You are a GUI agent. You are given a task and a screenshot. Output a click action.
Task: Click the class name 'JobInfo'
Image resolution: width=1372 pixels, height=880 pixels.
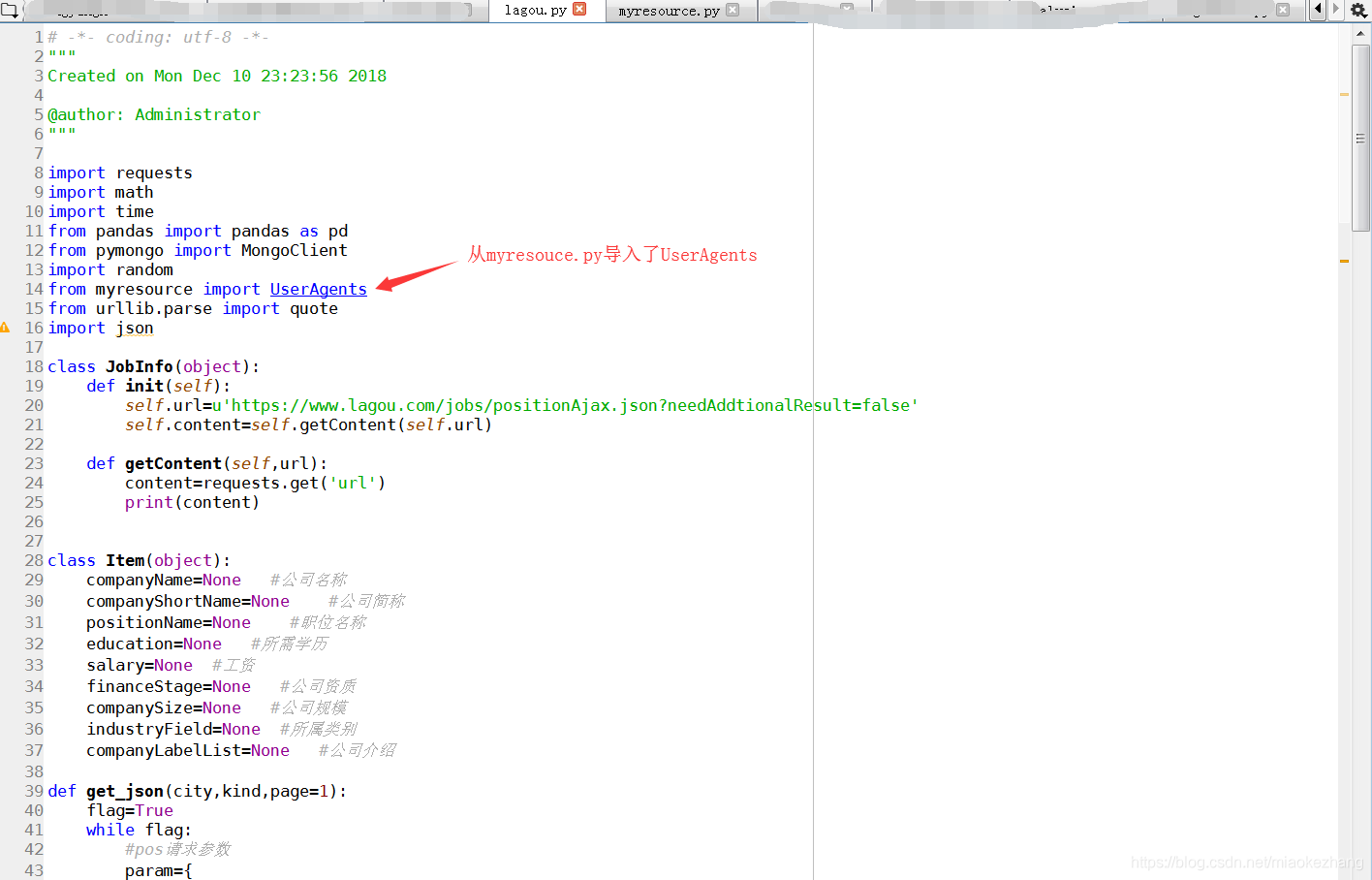coord(139,366)
